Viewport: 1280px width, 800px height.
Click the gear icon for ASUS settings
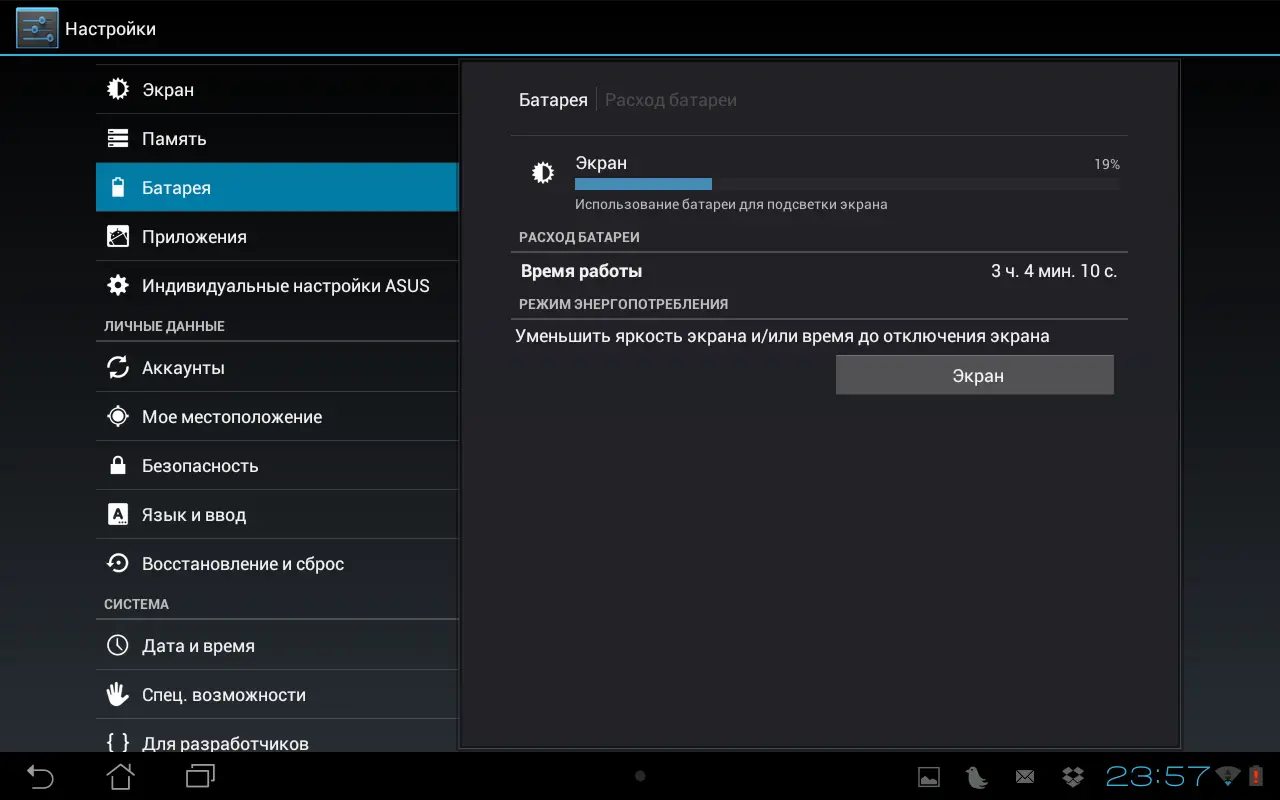pos(118,285)
